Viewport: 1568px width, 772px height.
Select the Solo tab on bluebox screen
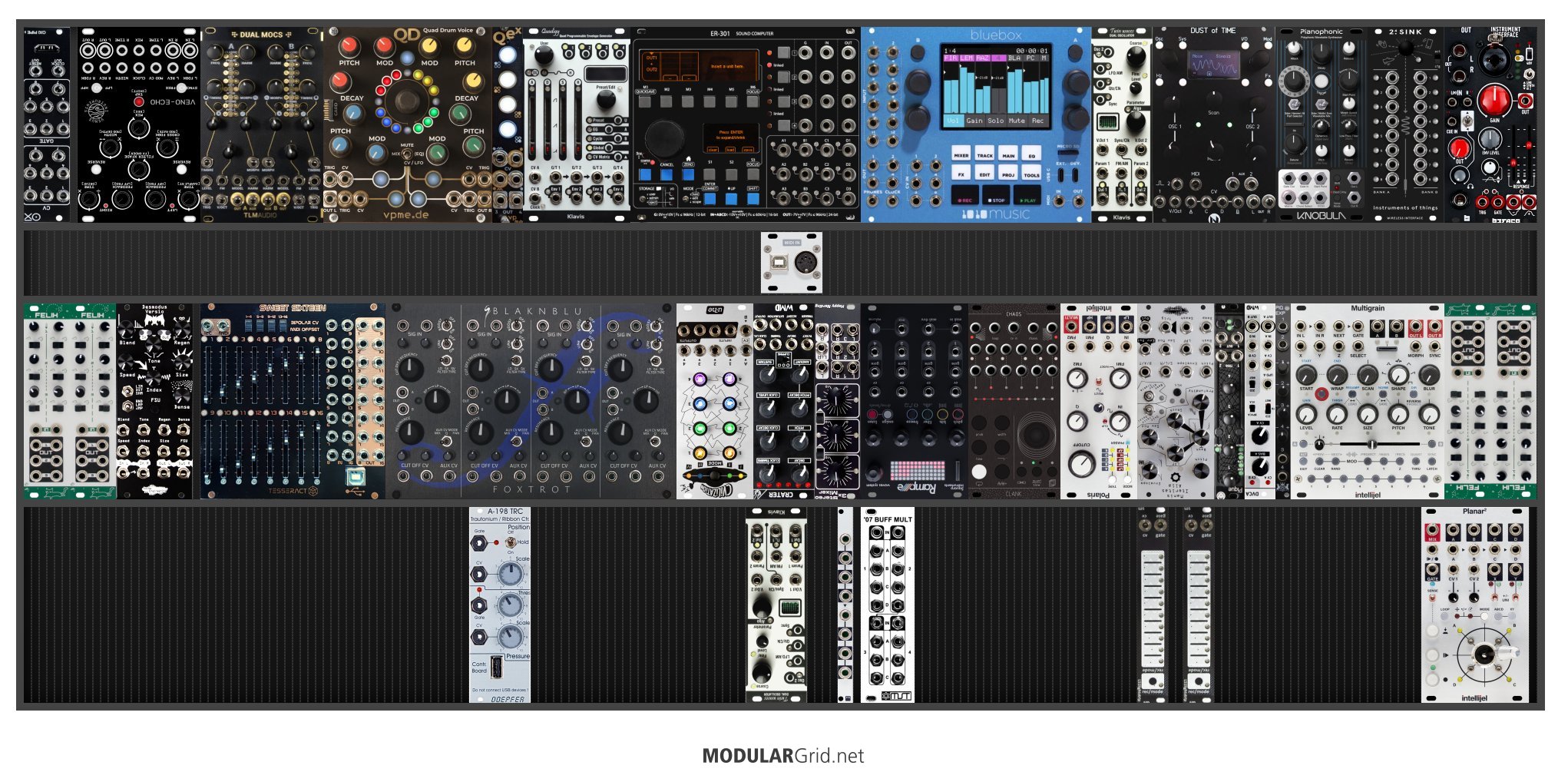996,121
